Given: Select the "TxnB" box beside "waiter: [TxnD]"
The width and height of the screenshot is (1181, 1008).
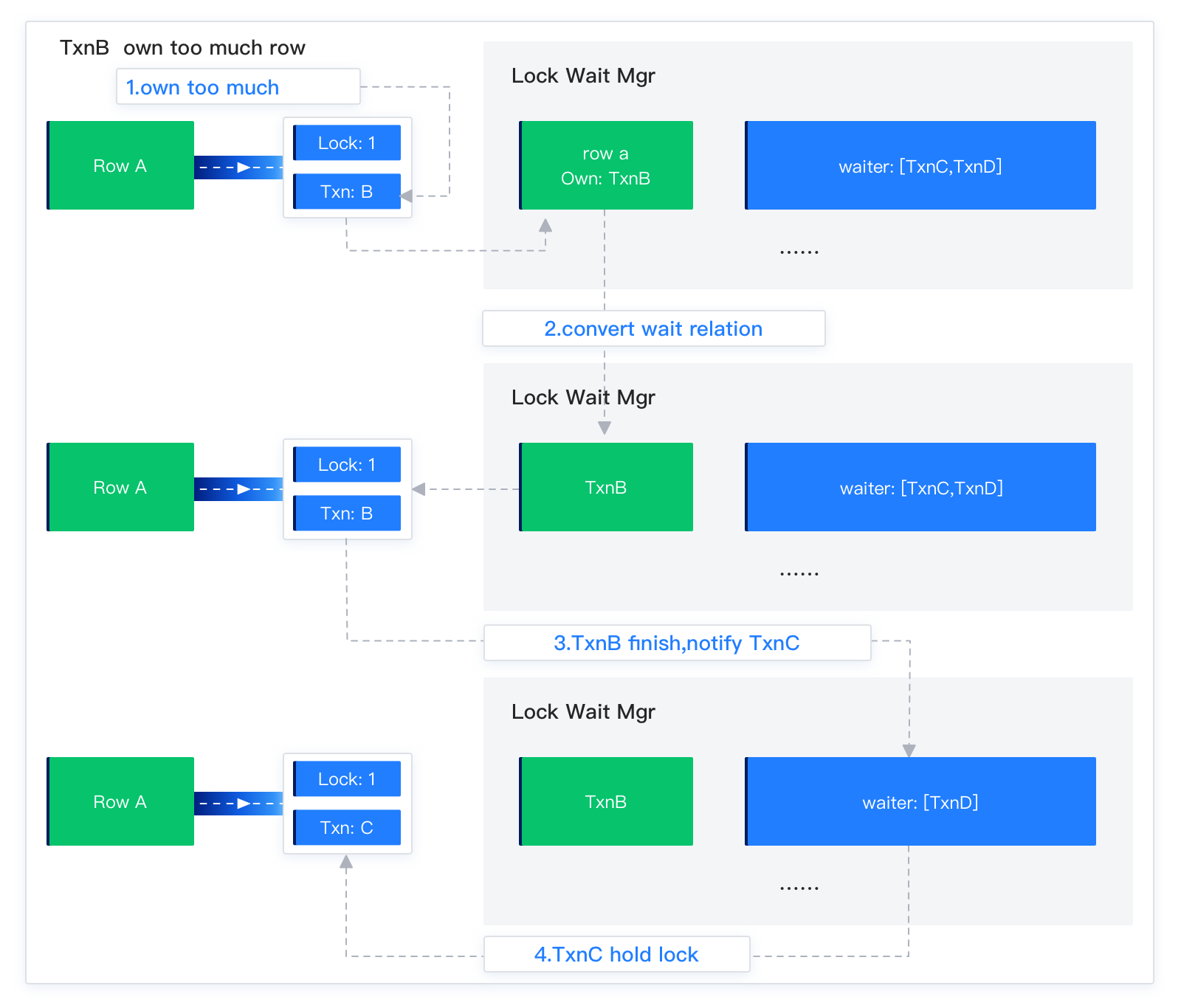Looking at the screenshot, I should (x=605, y=801).
